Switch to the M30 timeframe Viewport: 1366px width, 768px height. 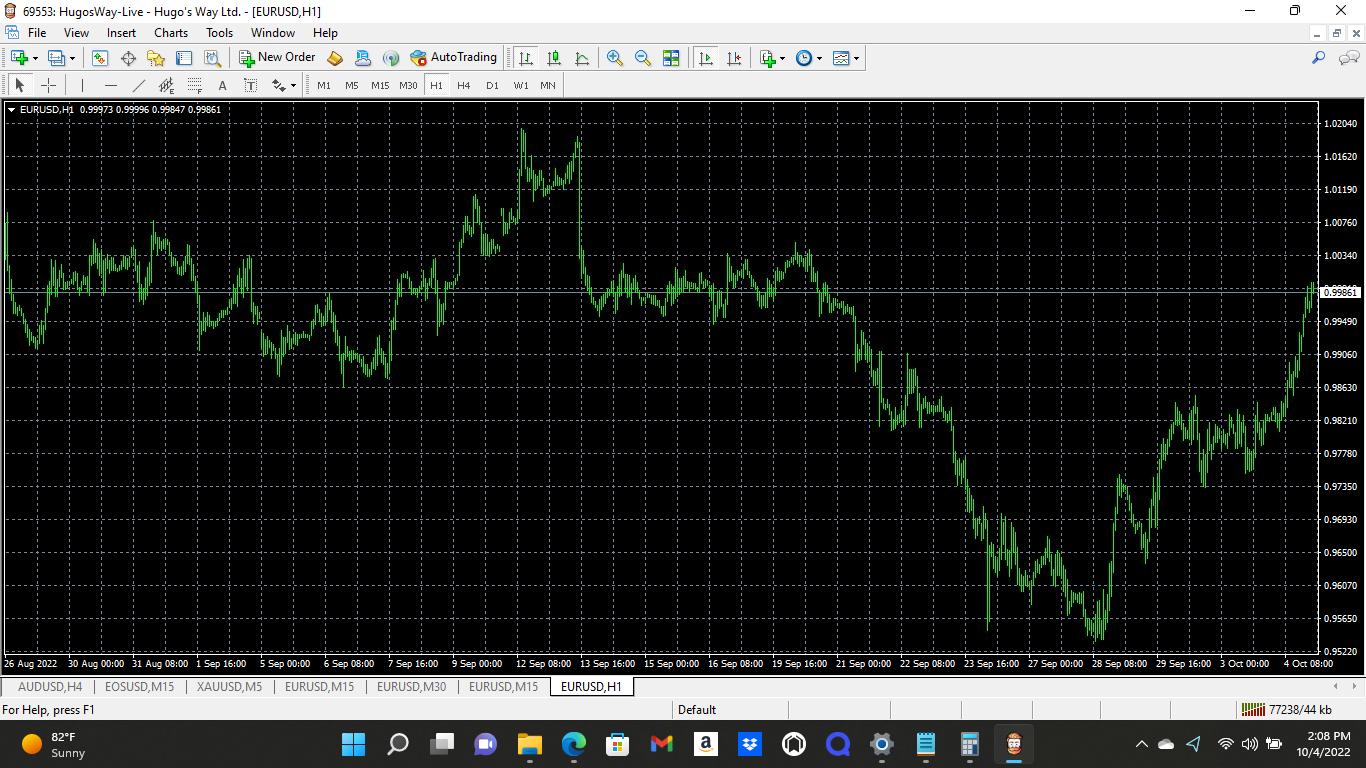point(408,85)
